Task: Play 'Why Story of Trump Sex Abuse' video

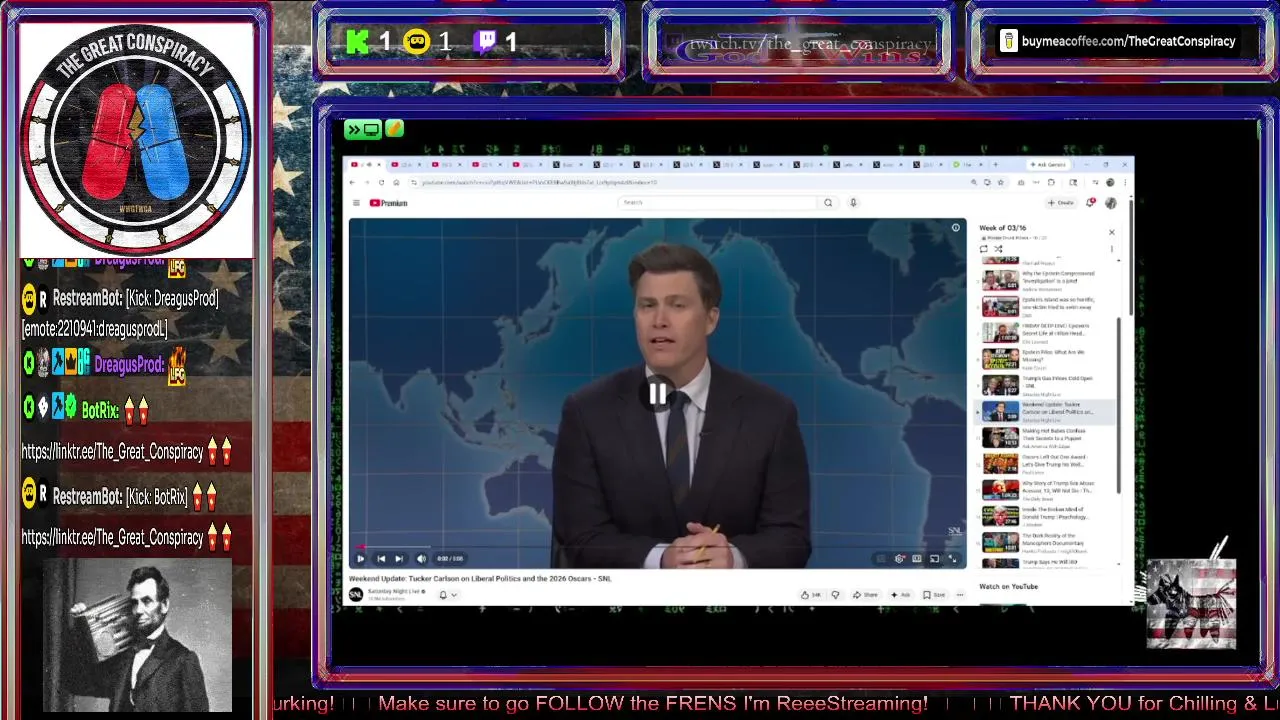Action: coord(1046,490)
